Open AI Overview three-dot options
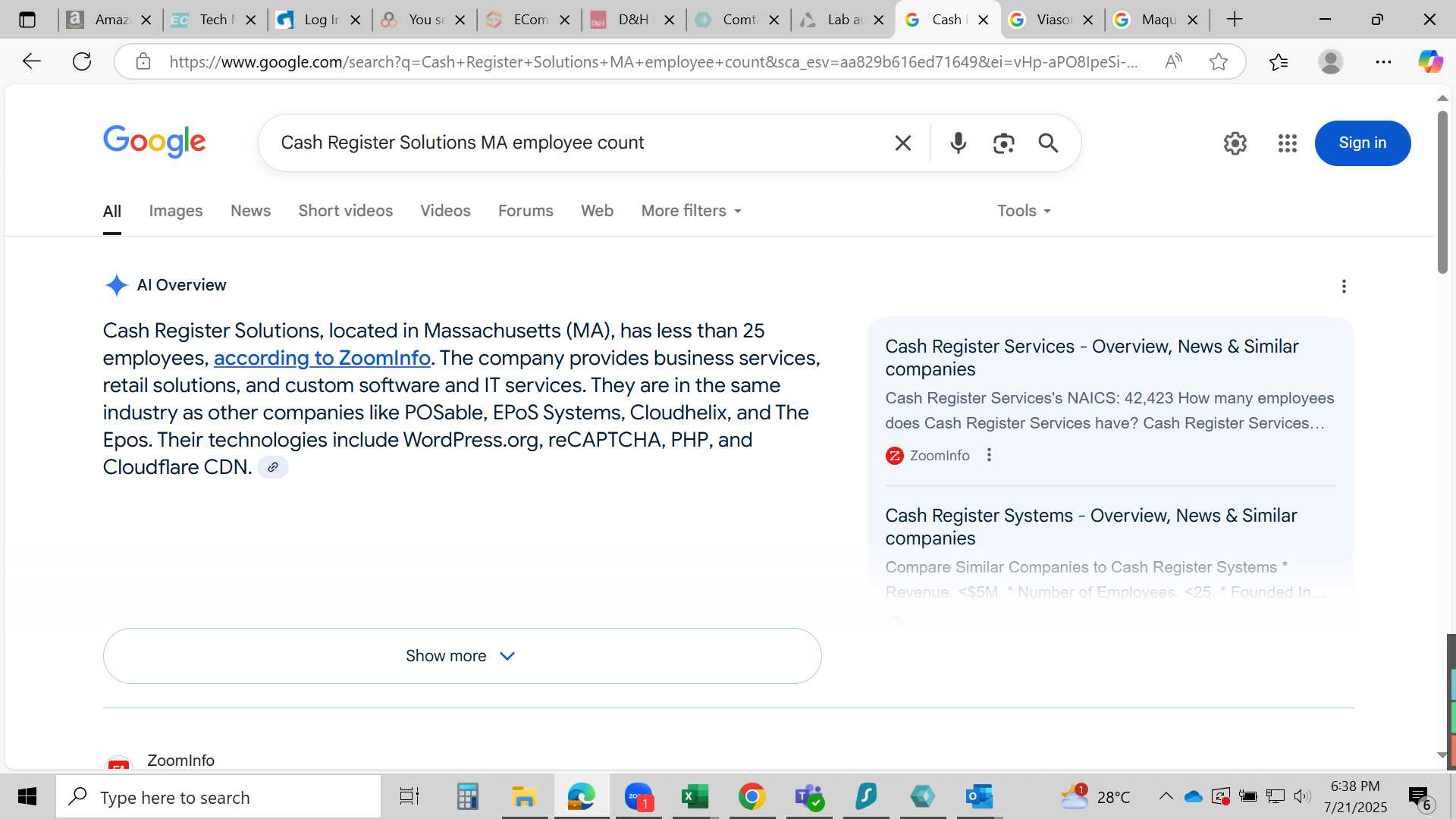The image size is (1456, 819). (x=1343, y=286)
